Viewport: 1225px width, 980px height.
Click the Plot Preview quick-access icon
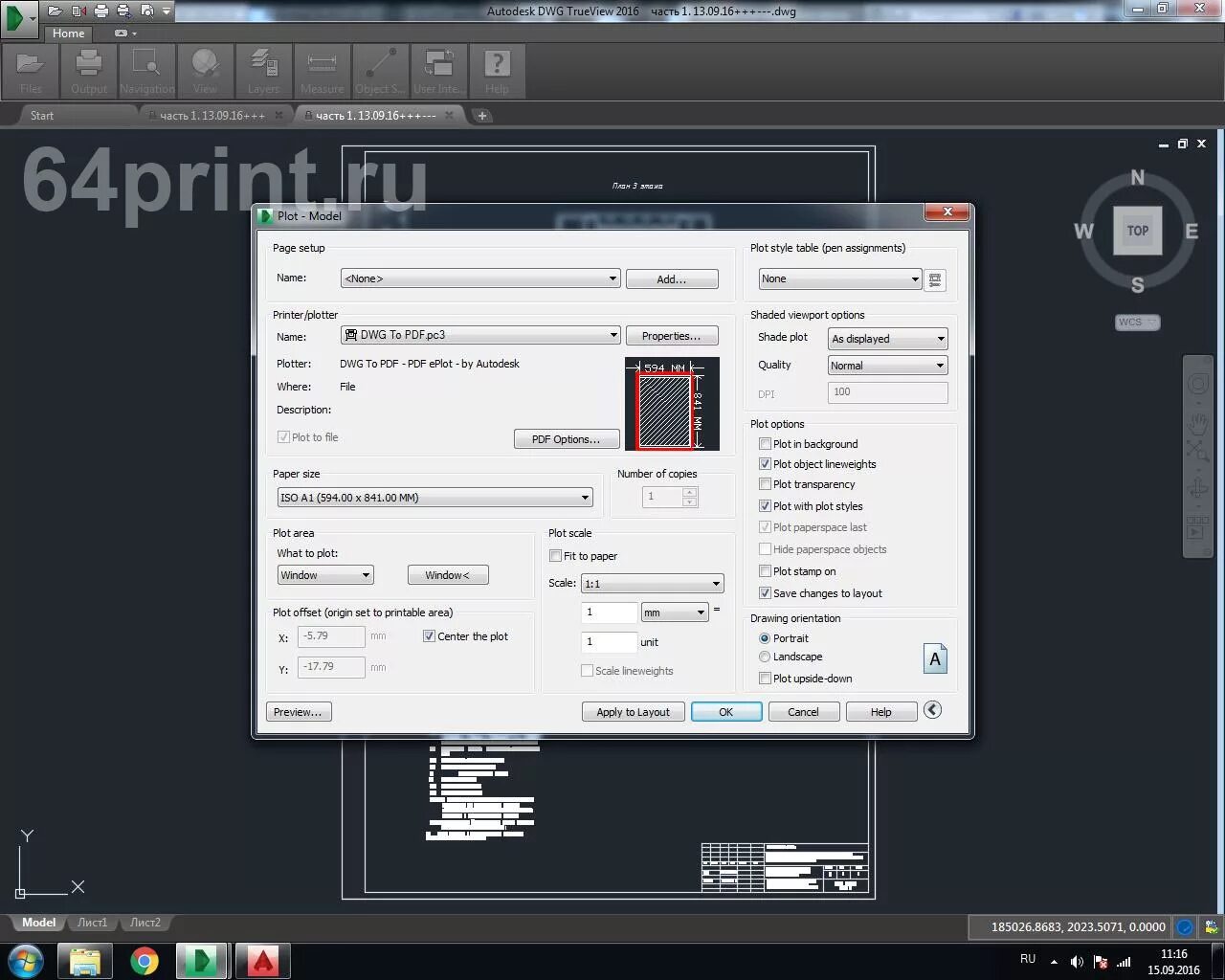click(x=146, y=11)
